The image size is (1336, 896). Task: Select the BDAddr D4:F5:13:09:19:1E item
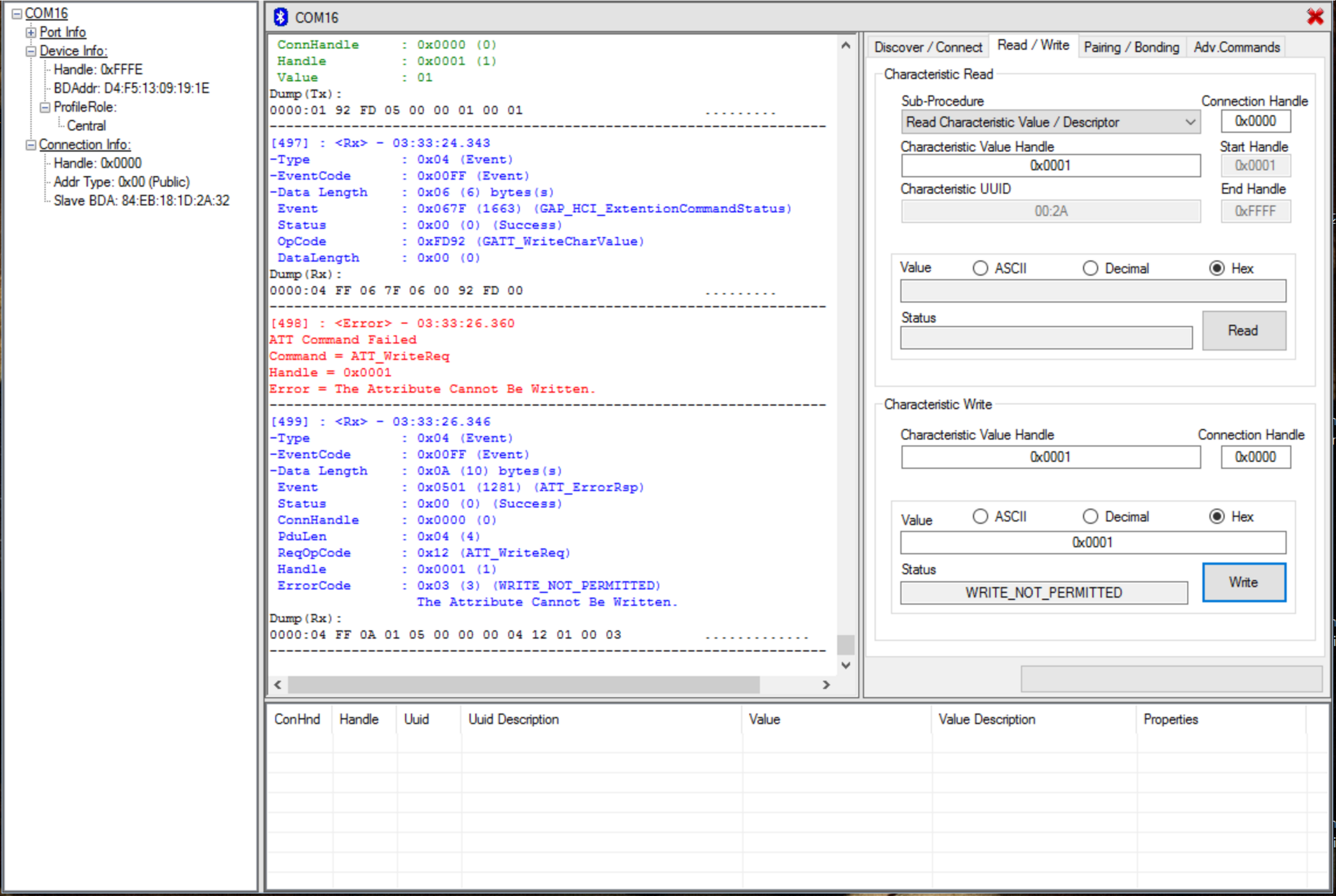click(132, 88)
